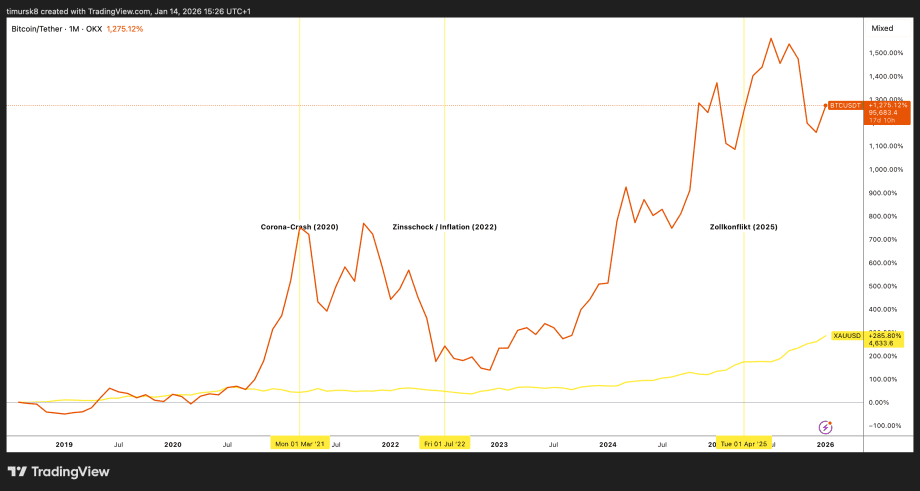Select the Zinsschock / Inflation (2022) annotation
The image size is (920, 491).
point(444,227)
